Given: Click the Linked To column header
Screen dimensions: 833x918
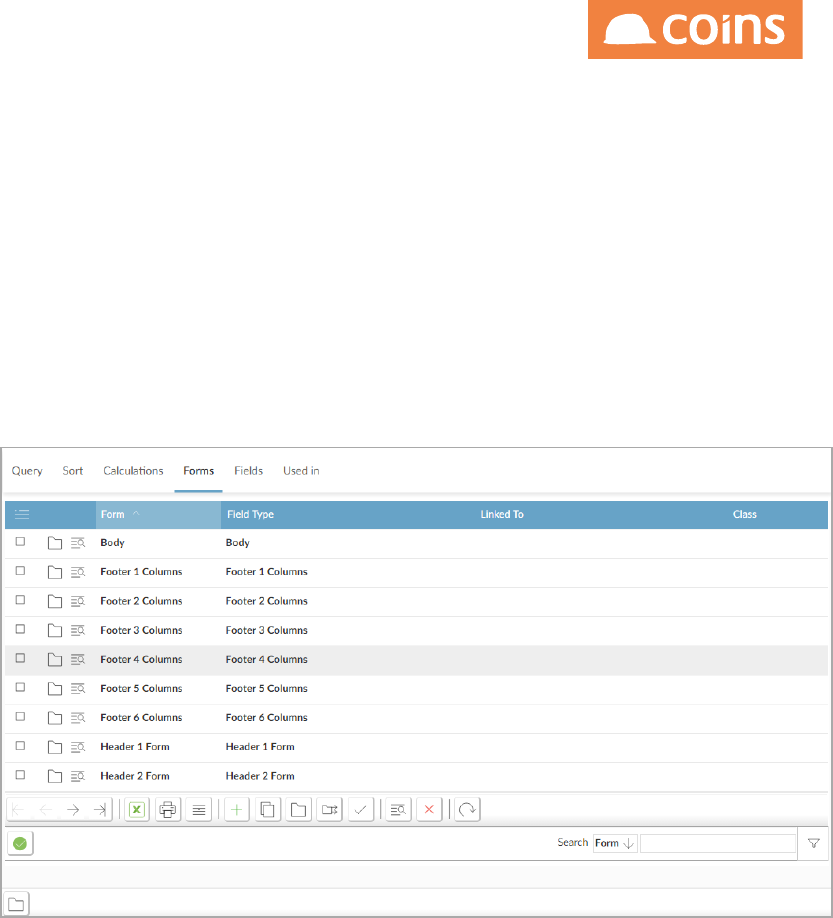Looking at the screenshot, I should point(502,515).
